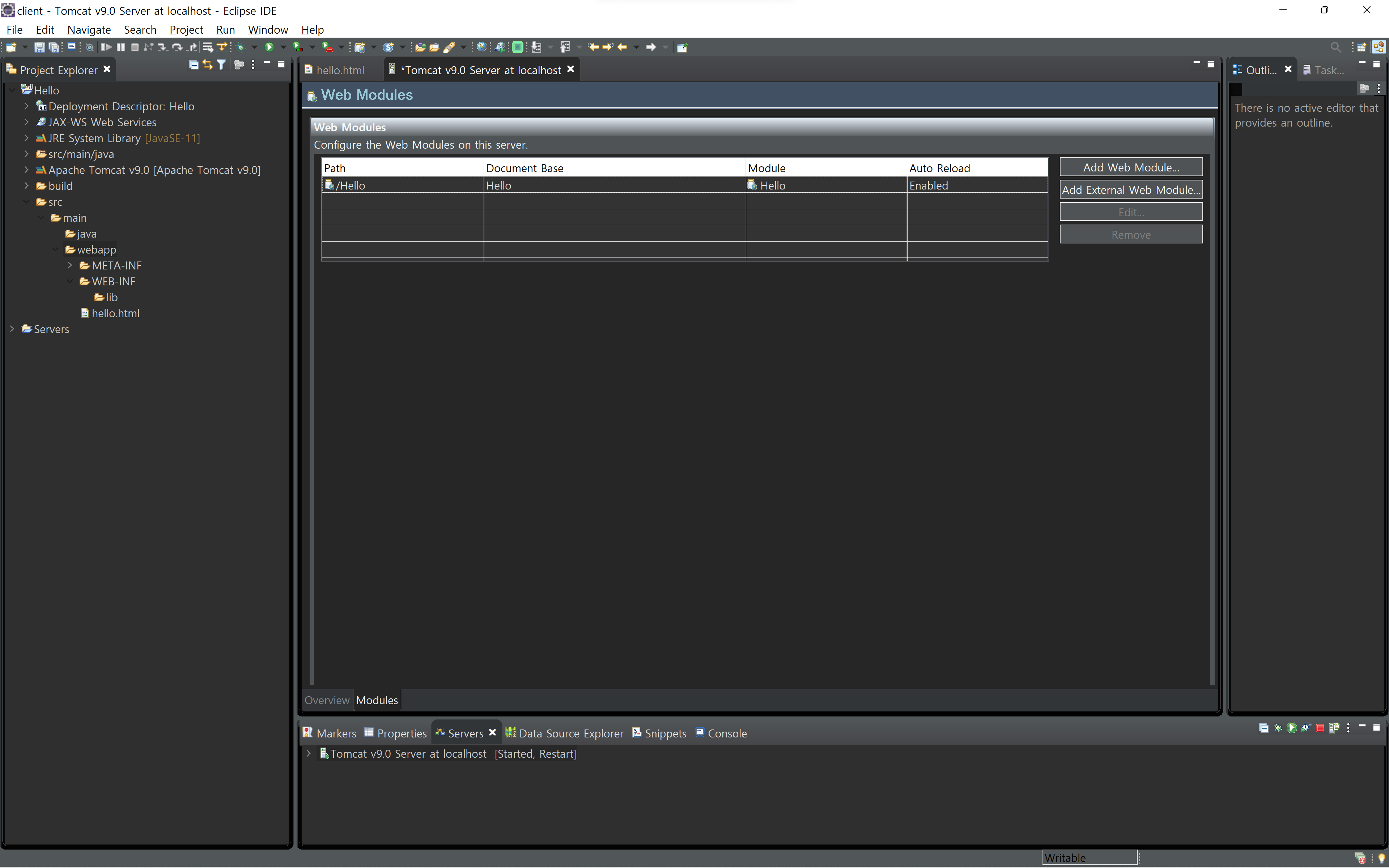The width and height of the screenshot is (1389, 868).
Task: Stop the server with red square icon
Action: tap(1320, 728)
